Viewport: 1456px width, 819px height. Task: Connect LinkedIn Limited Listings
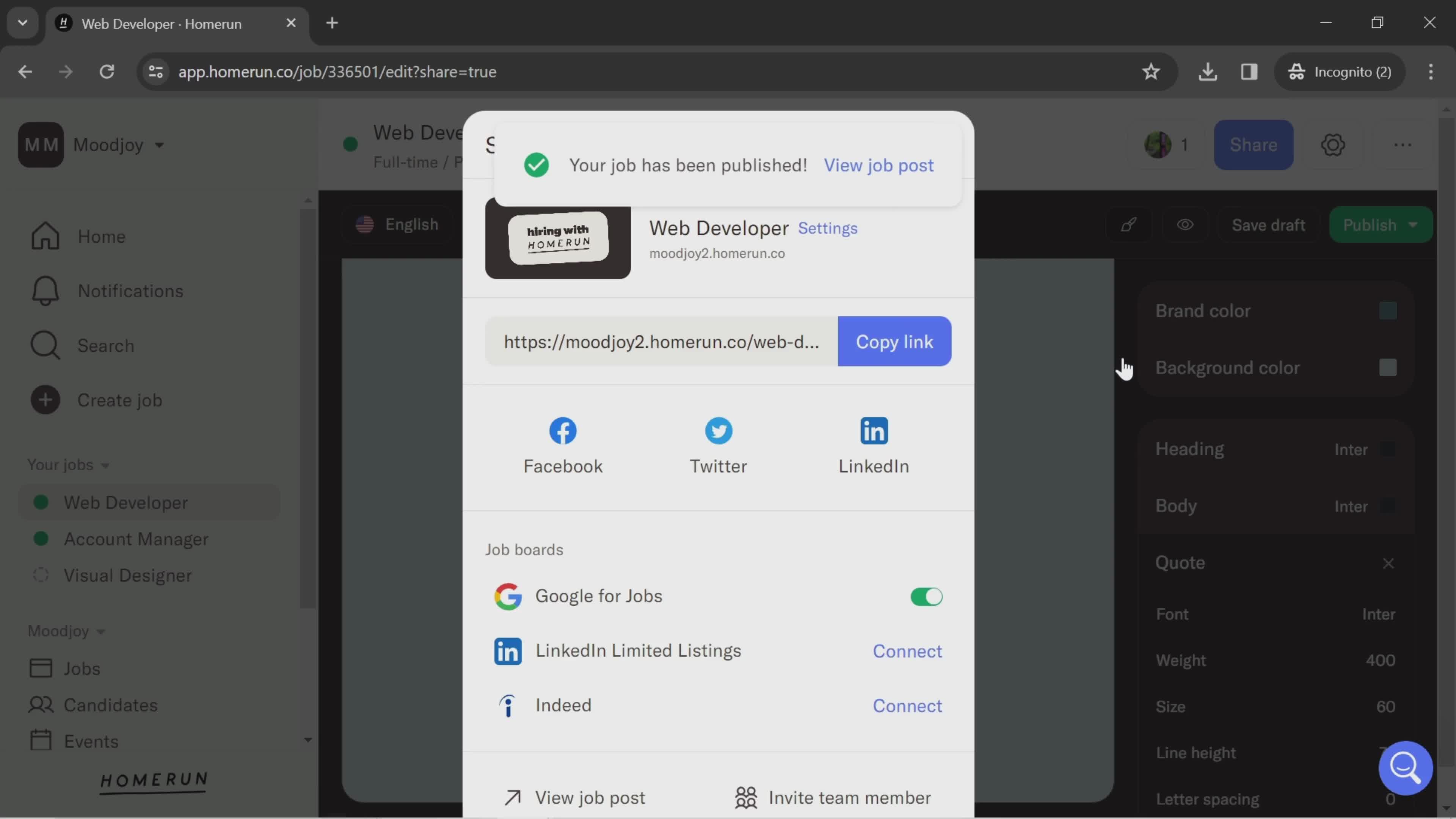click(x=907, y=651)
